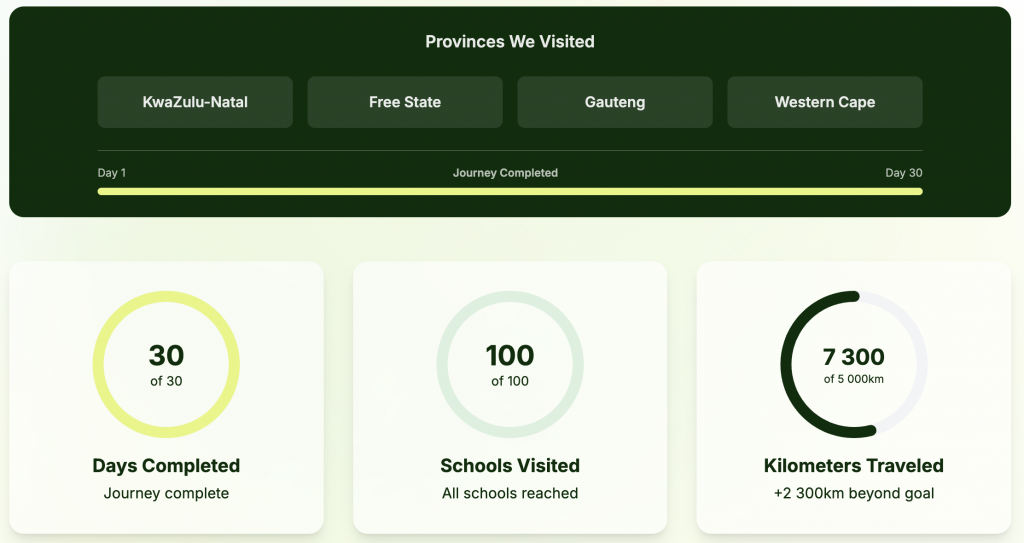Click the Day 1 label

point(112,173)
